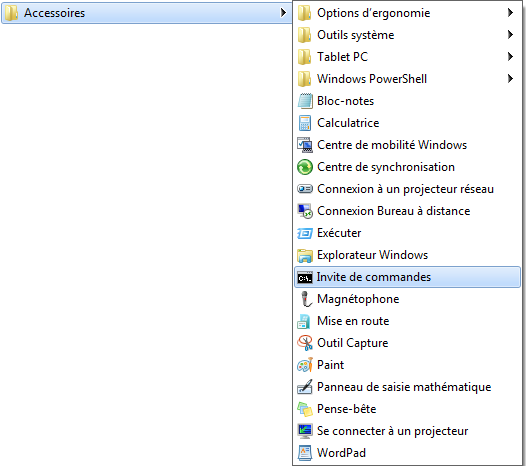Screen dimensions: 526x466
Task: Launch Paint from its label
Action: coord(331,365)
